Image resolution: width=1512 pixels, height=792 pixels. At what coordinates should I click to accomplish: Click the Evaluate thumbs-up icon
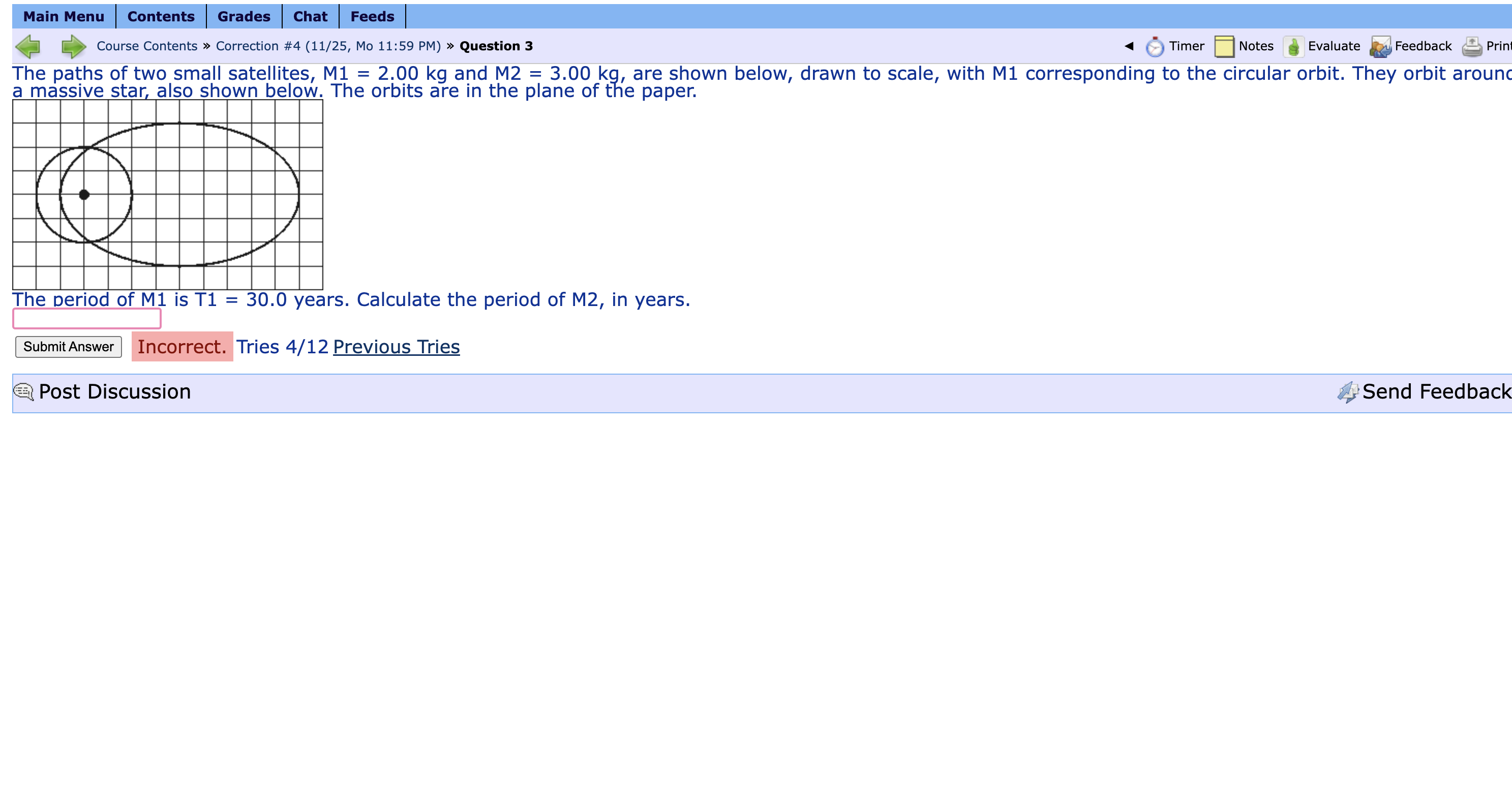tap(1293, 46)
